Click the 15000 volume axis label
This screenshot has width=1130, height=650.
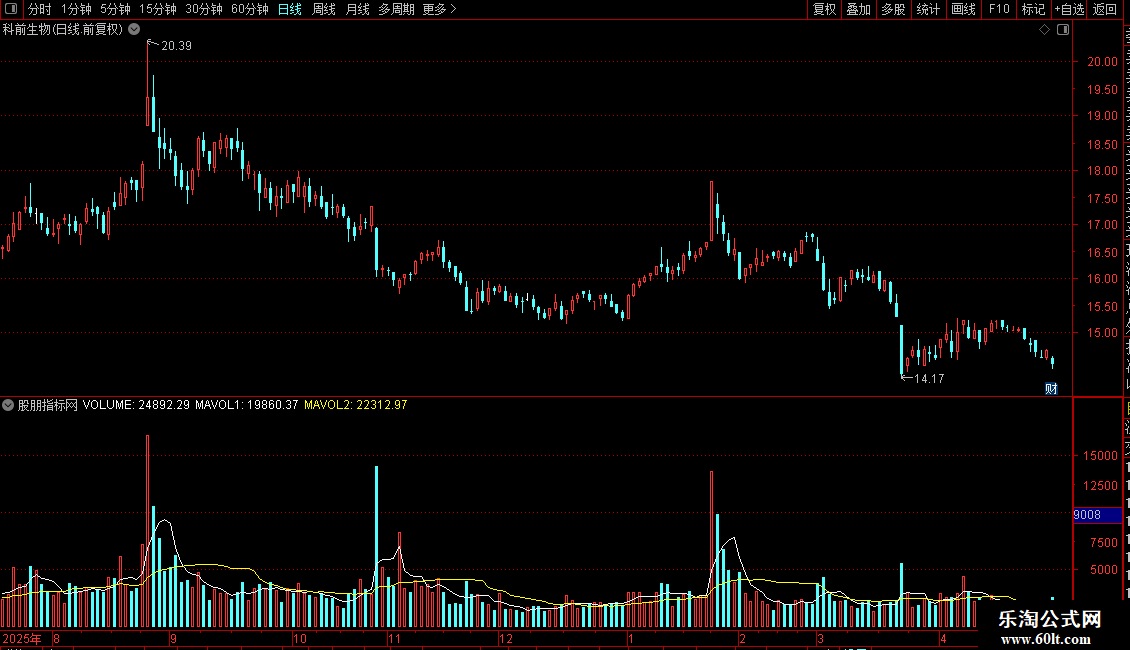1100,455
